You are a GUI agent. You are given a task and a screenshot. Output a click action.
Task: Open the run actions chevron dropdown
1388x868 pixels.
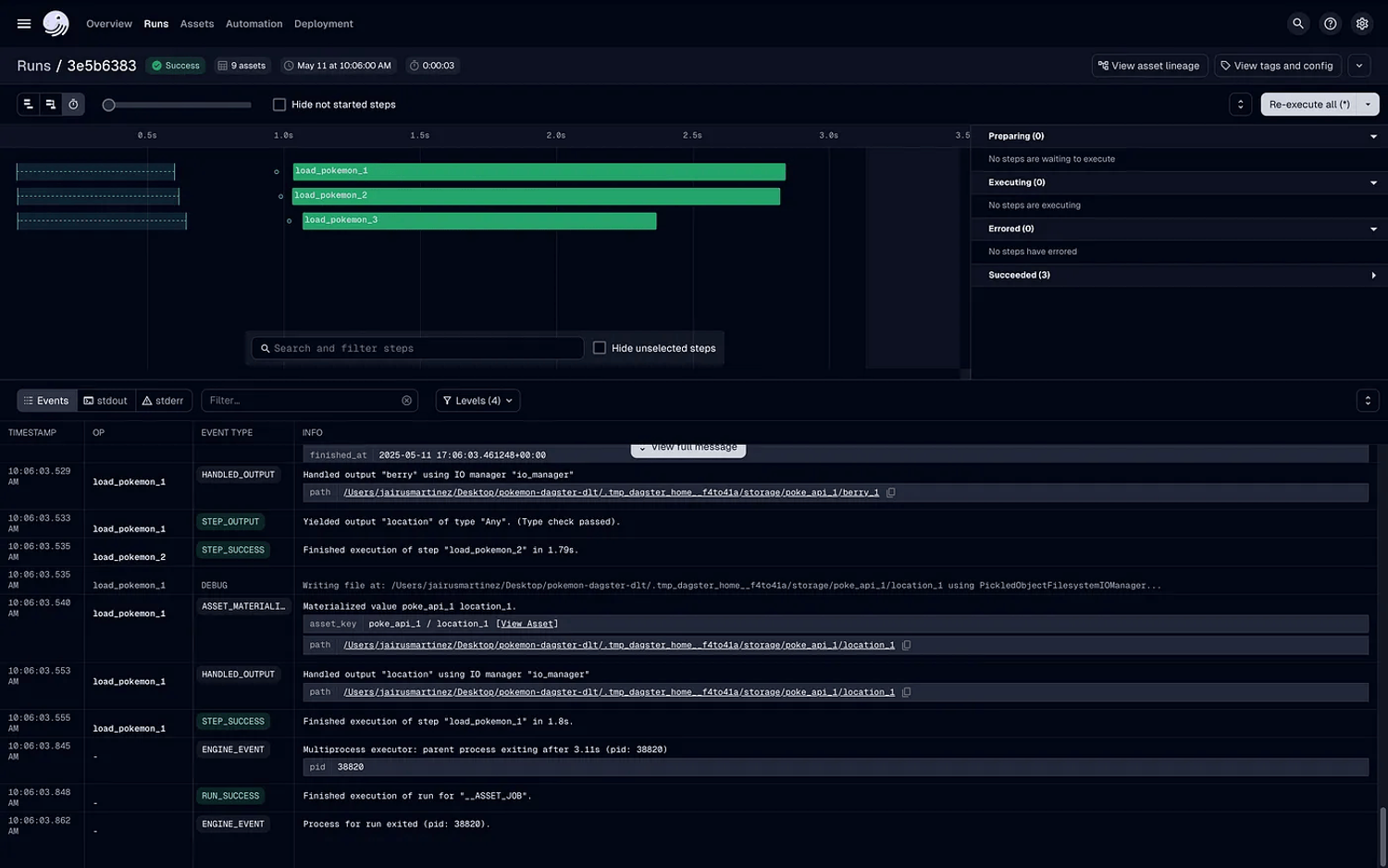click(1359, 66)
